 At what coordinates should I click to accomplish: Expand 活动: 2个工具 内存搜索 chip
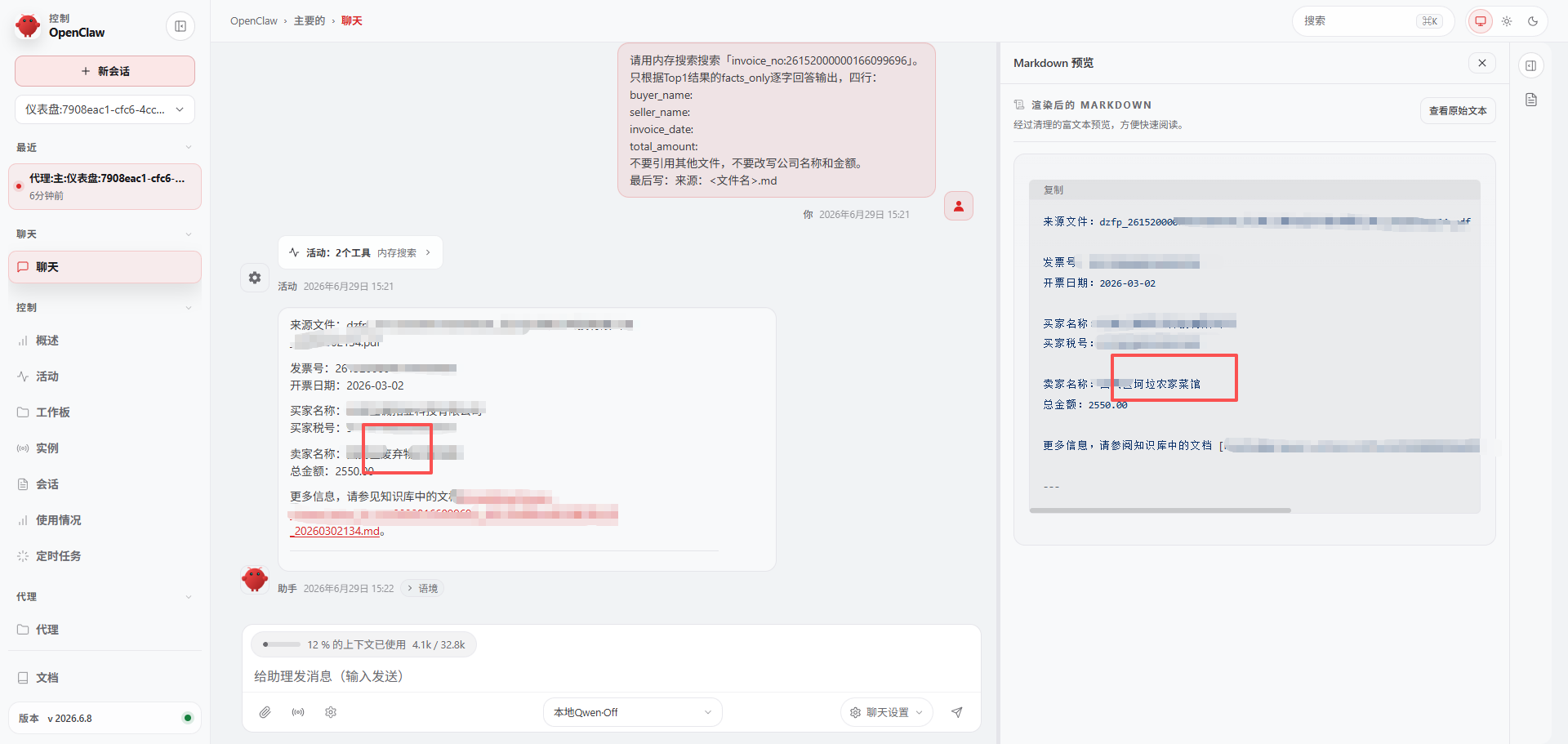(x=360, y=252)
